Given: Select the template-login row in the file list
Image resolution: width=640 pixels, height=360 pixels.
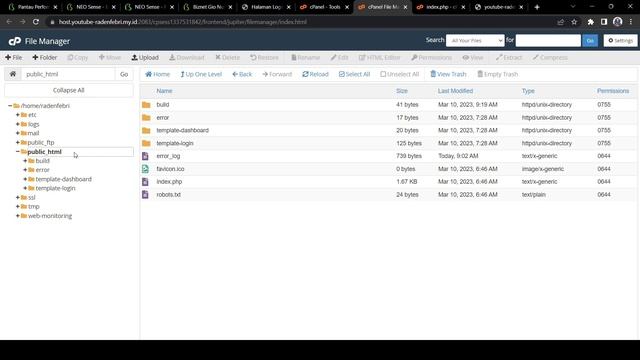Looking at the screenshot, I should pos(388,143).
